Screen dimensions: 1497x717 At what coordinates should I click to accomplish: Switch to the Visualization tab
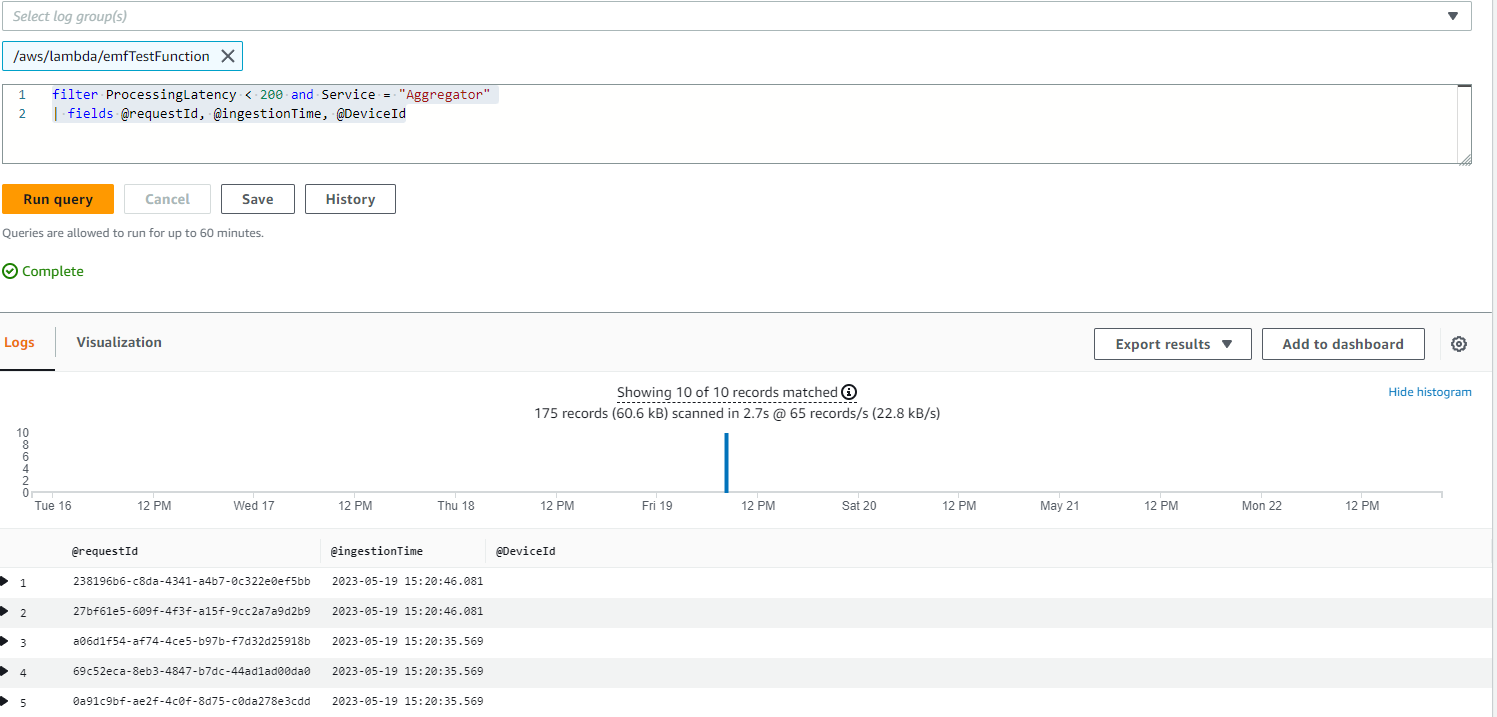[x=119, y=342]
